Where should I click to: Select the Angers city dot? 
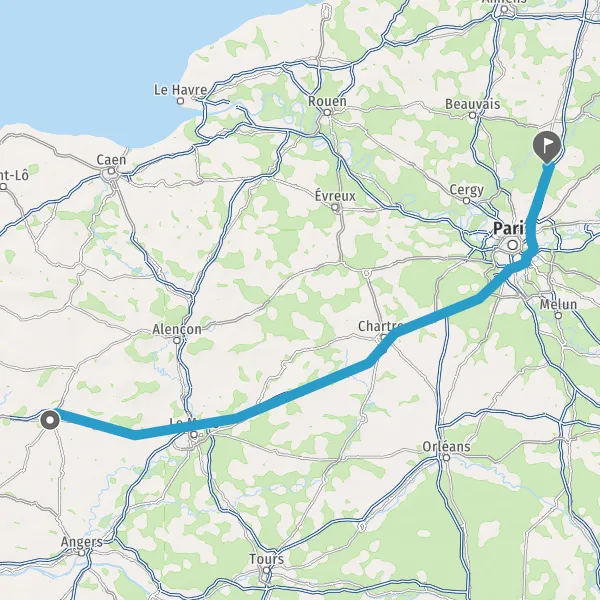(82, 553)
